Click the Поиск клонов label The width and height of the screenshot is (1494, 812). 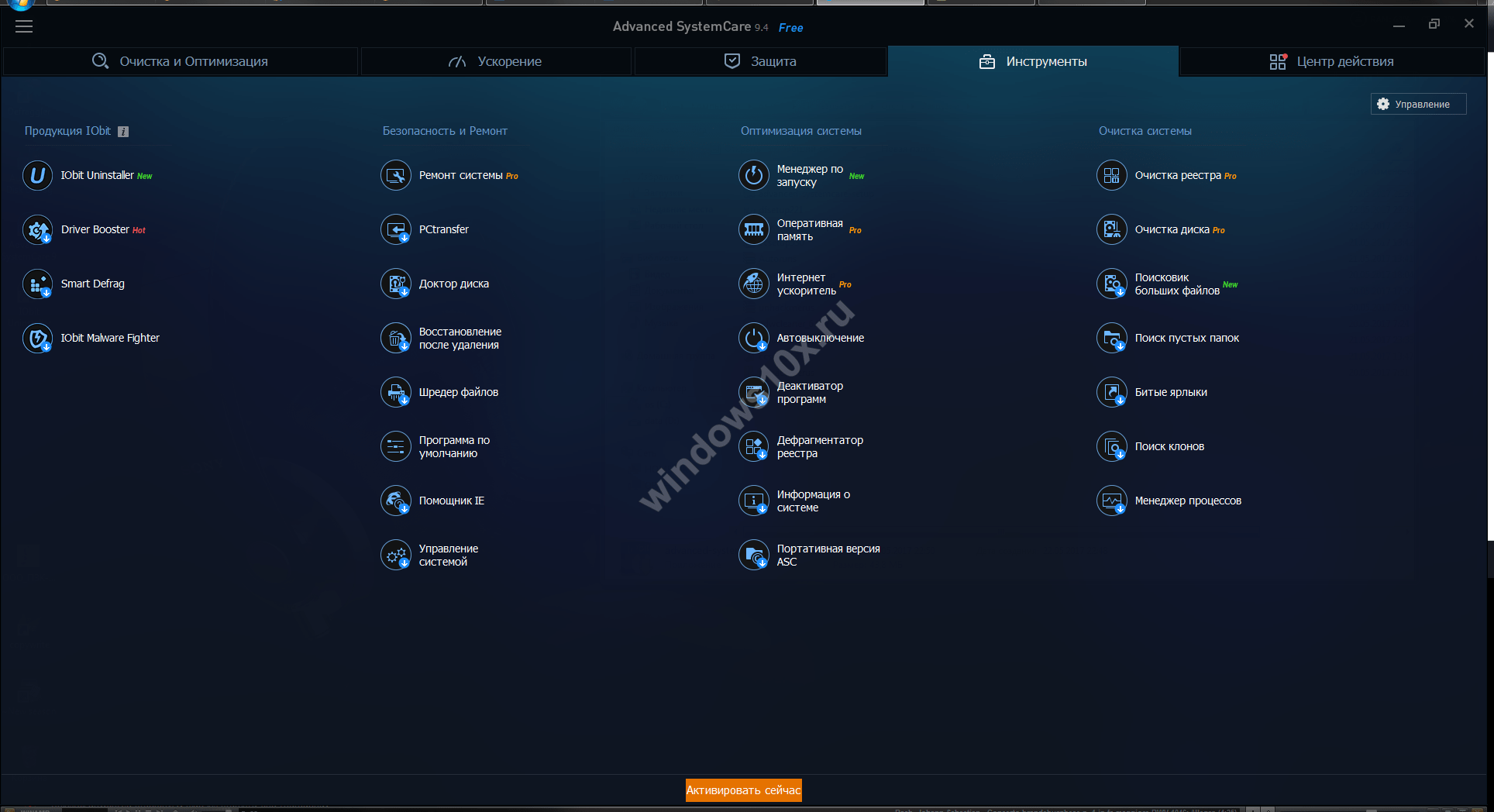(1169, 446)
